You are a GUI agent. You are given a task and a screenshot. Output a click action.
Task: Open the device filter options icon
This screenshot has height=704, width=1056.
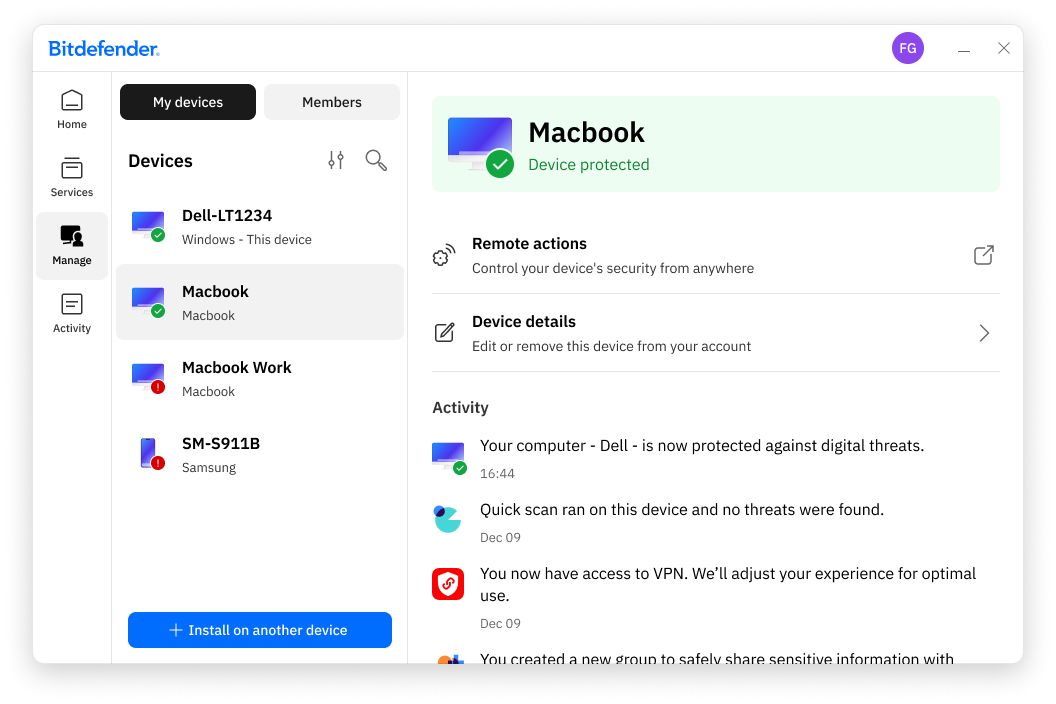[x=335, y=160]
